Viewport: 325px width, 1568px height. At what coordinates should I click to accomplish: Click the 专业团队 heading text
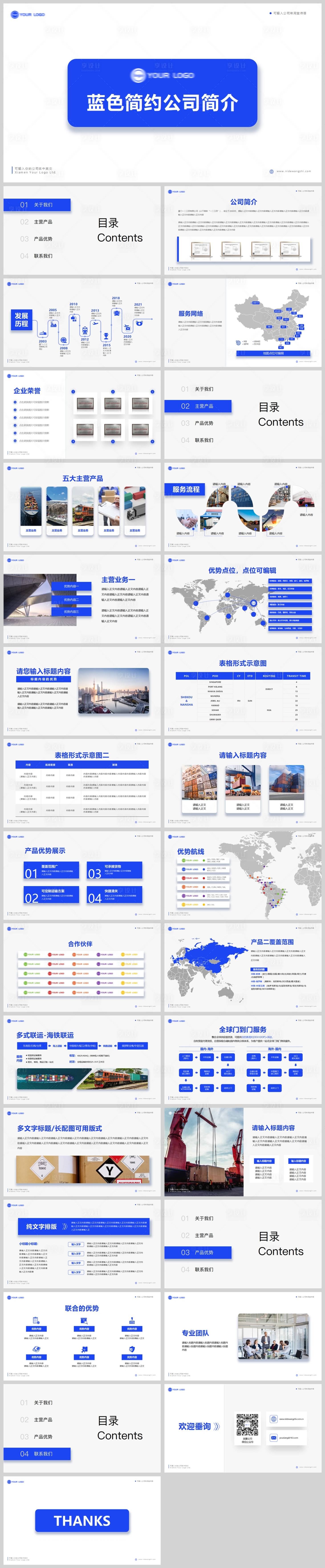pos(195,1333)
